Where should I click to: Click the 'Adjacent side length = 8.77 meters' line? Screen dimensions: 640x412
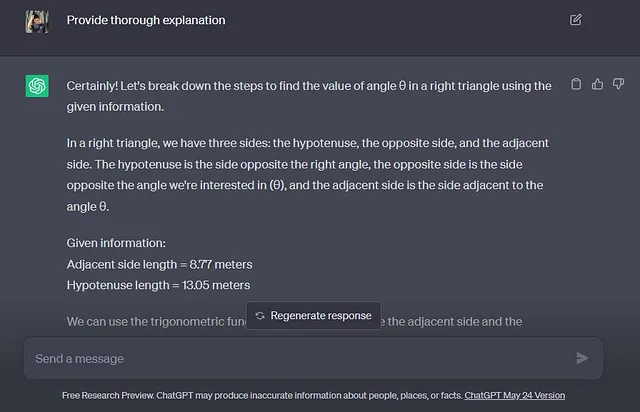[159, 264]
